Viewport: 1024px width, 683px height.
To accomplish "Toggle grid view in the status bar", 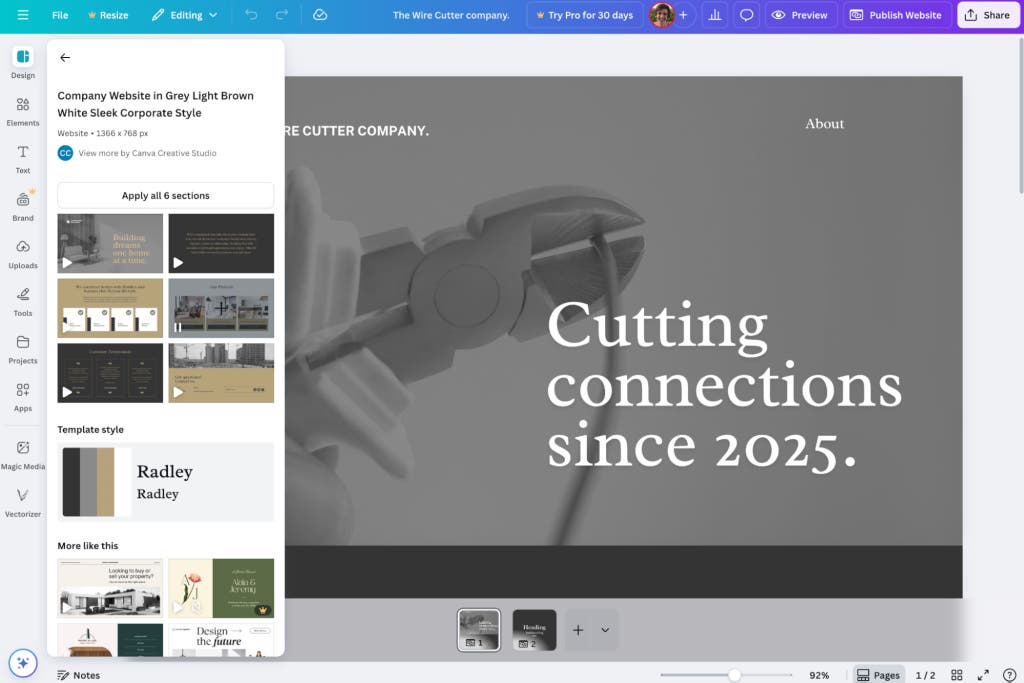I will click(x=956, y=675).
